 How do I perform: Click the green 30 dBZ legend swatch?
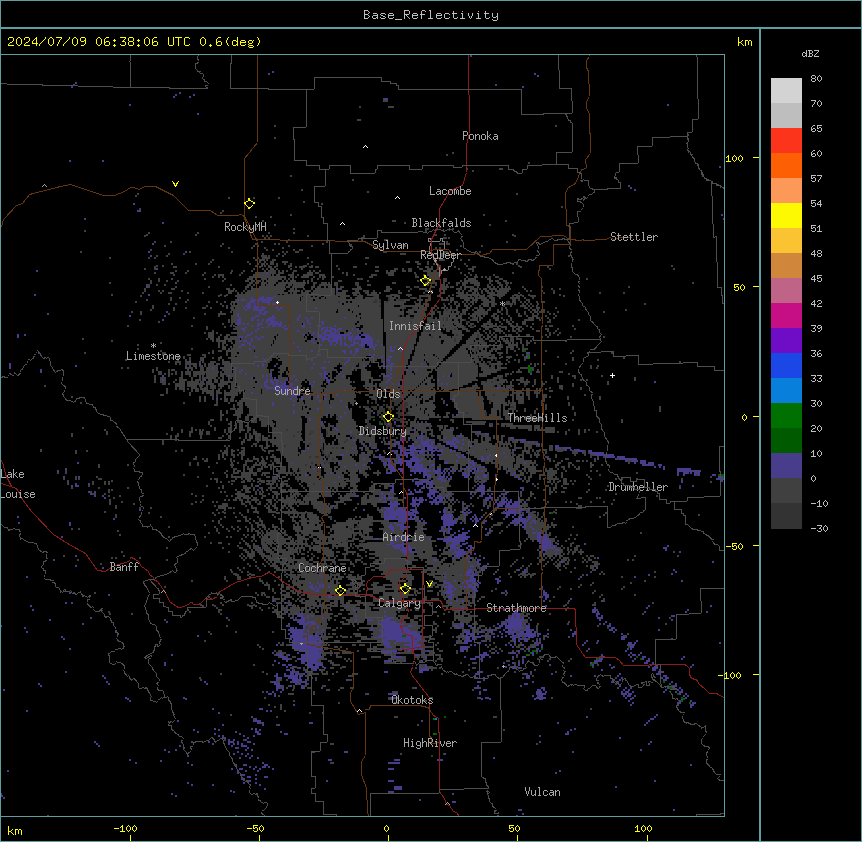pyautogui.click(x=786, y=416)
